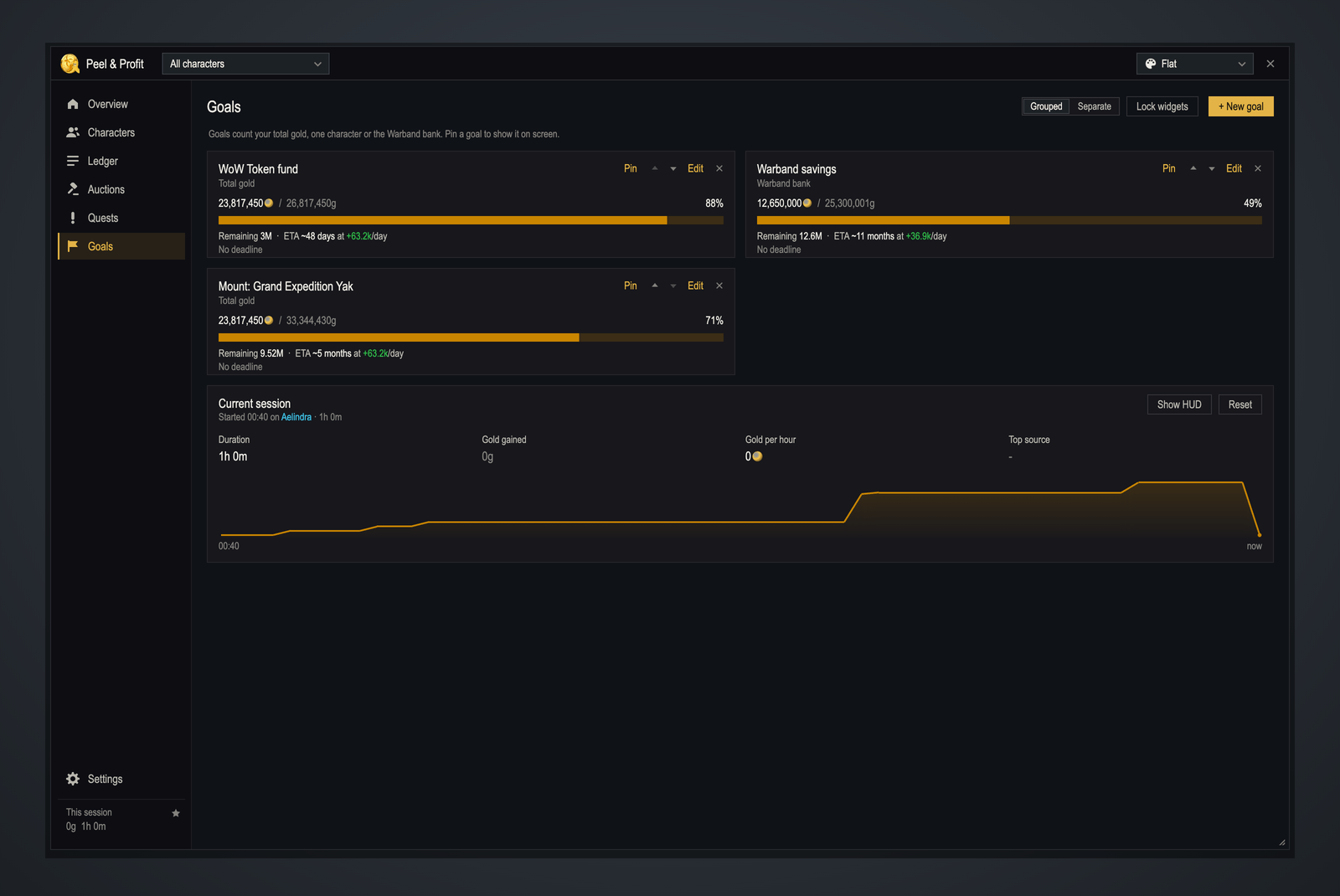This screenshot has height=896, width=1340.
Task: Click the palette icon in theme selector
Action: pos(1151,64)
